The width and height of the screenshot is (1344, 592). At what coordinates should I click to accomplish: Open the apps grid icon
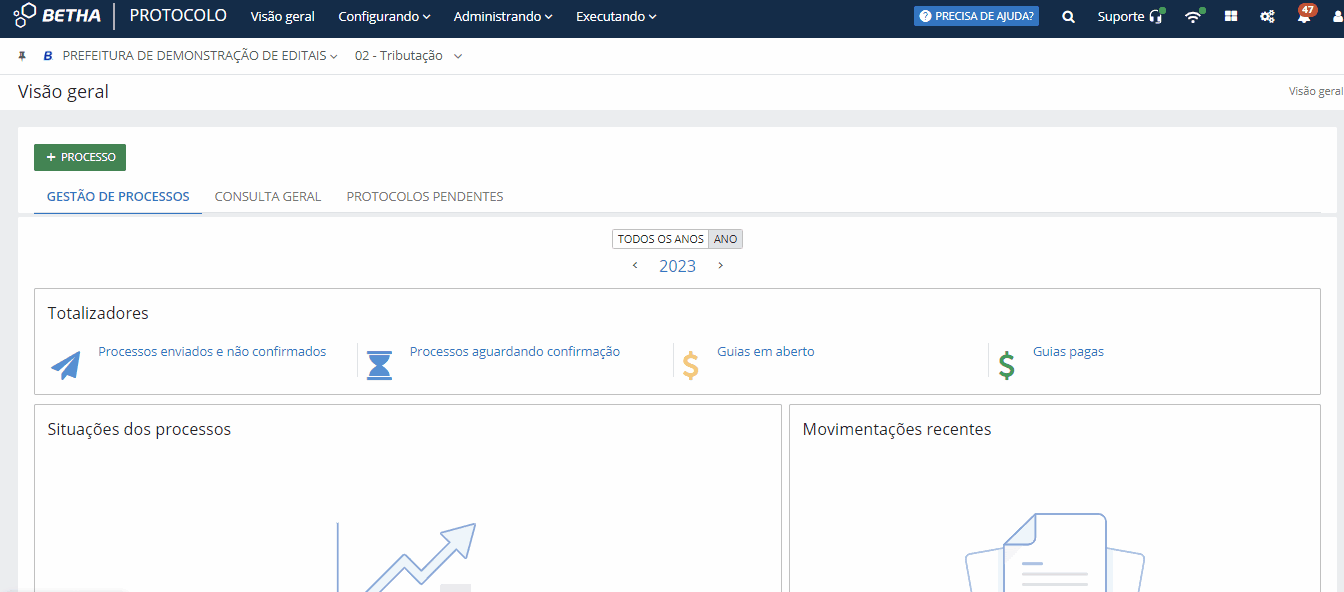(1230, 17)
